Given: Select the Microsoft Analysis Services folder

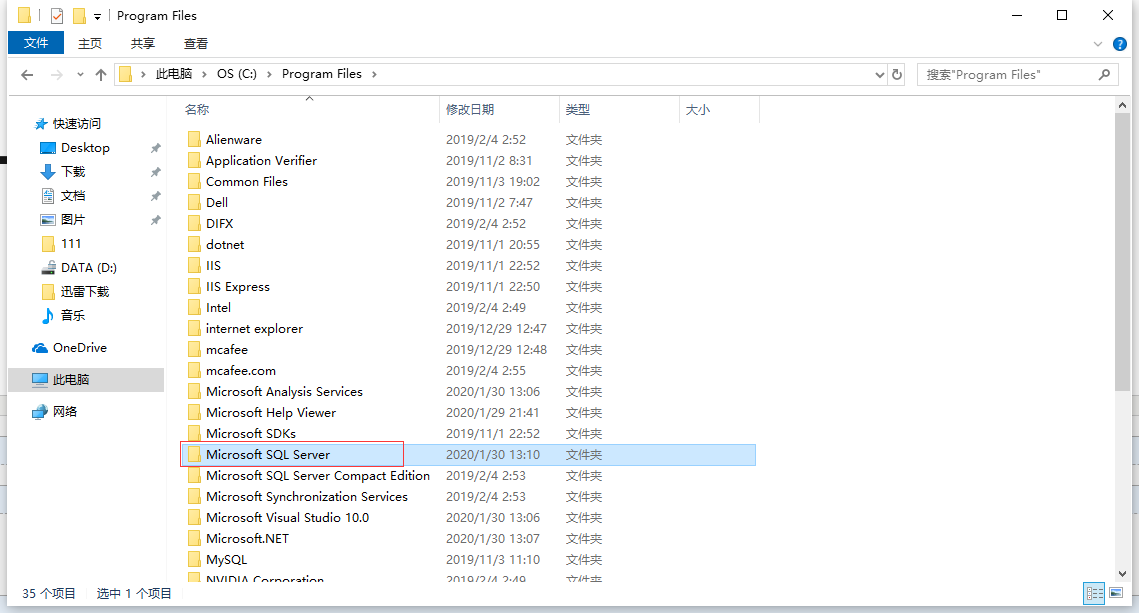Looking at the screenshot, I should coord(284,392).
